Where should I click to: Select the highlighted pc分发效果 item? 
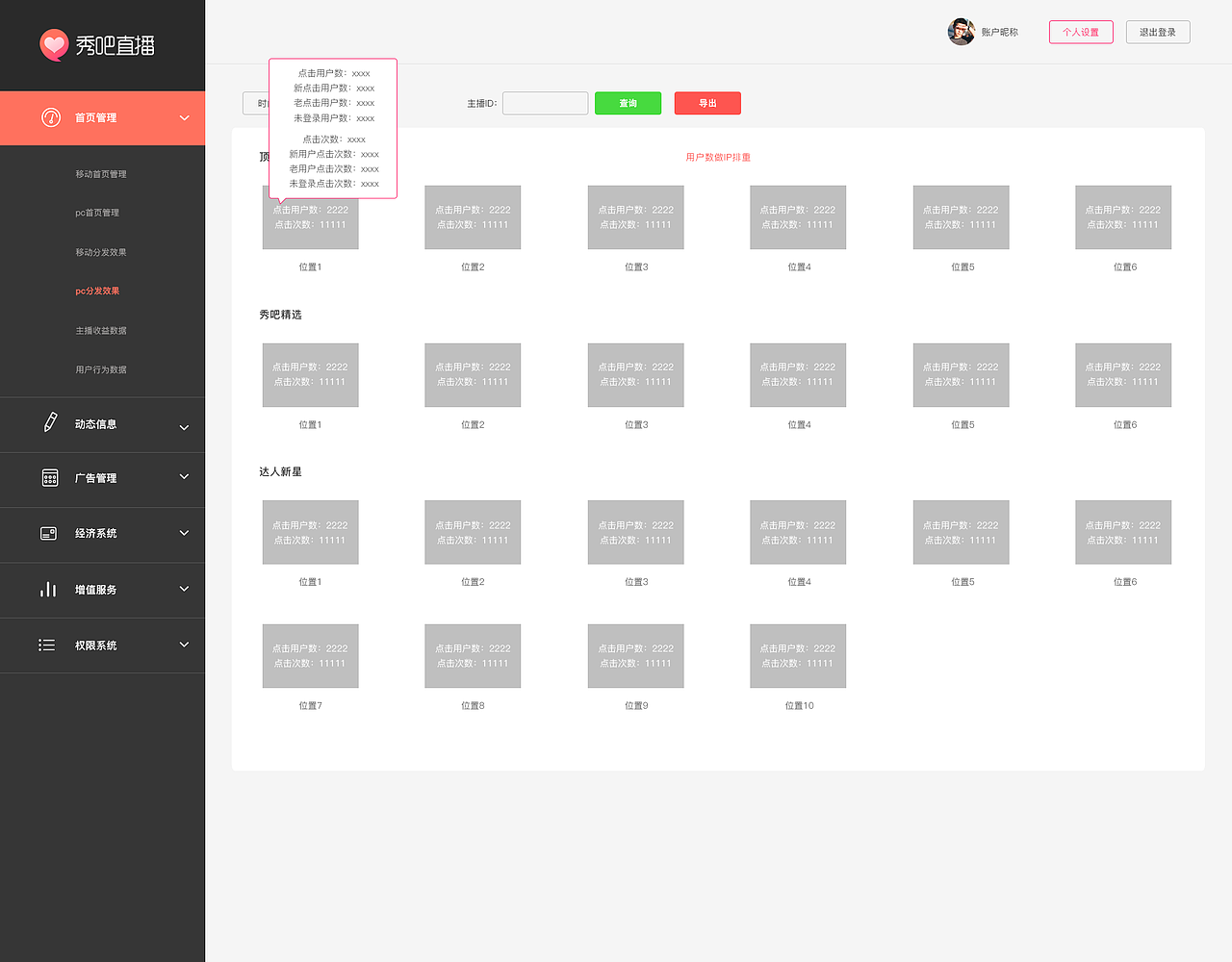[x=97, y=291]
